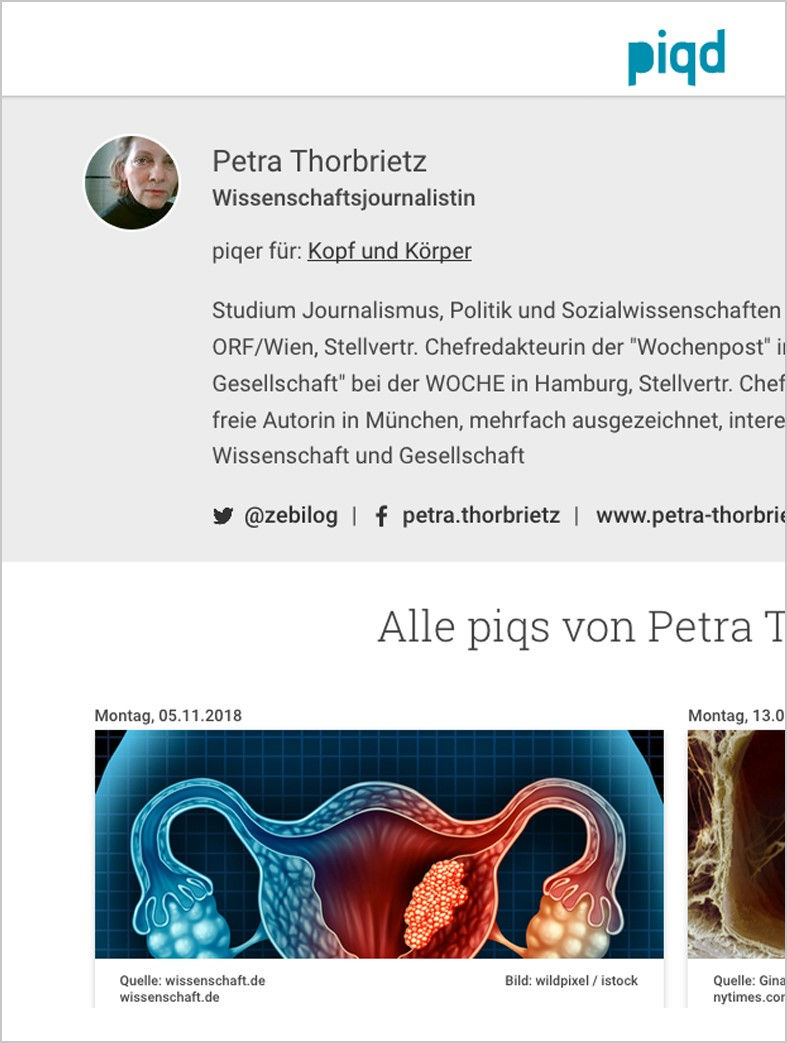
Task: Open the uterus illustration article image
Action: (x=379, y=844)
